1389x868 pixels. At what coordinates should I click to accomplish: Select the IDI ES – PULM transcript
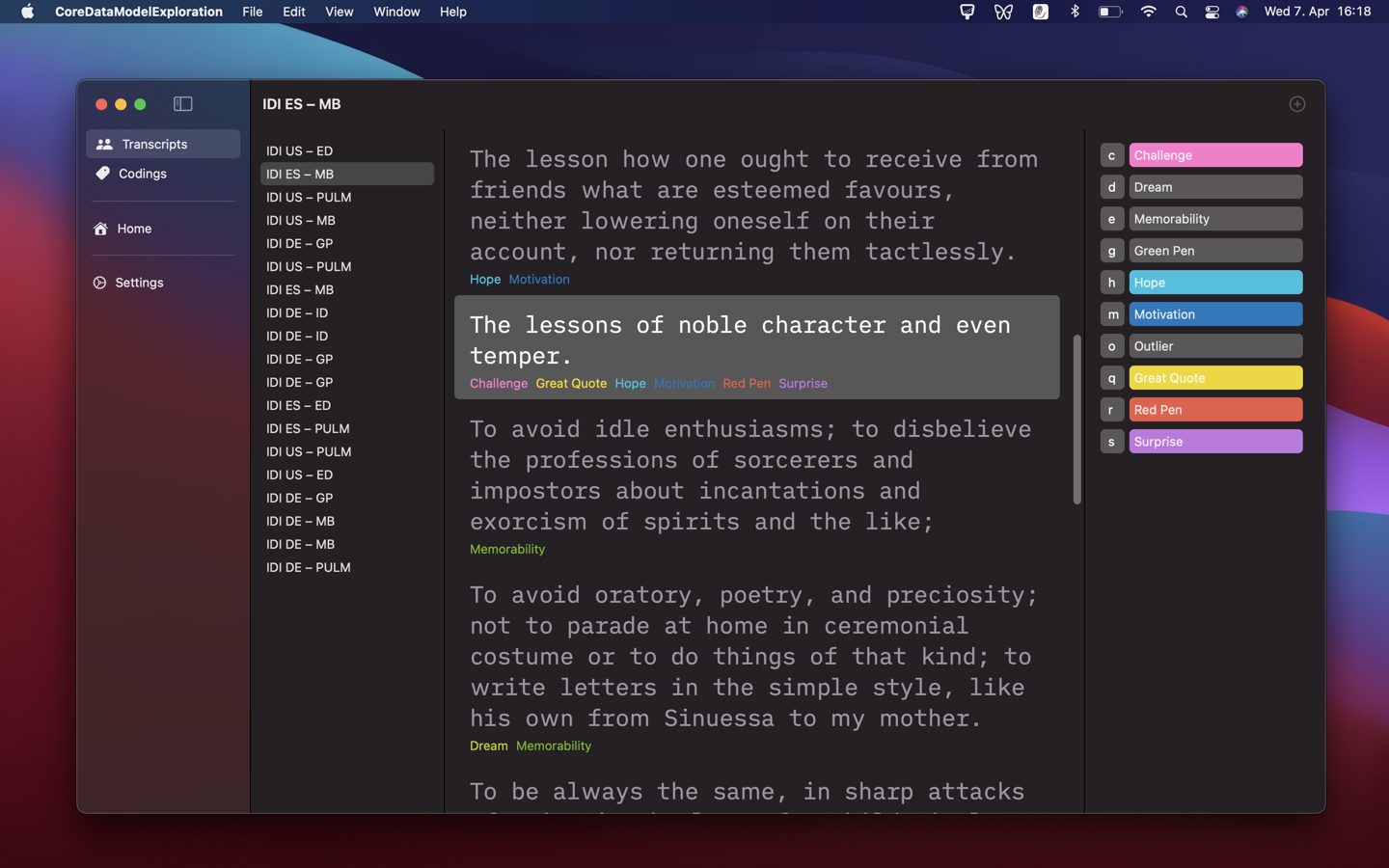click(x=347, y=428)
